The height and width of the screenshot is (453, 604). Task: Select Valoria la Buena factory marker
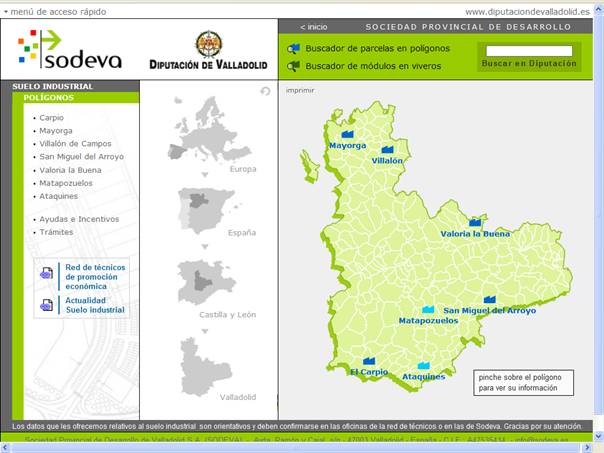tap(474, 222)
